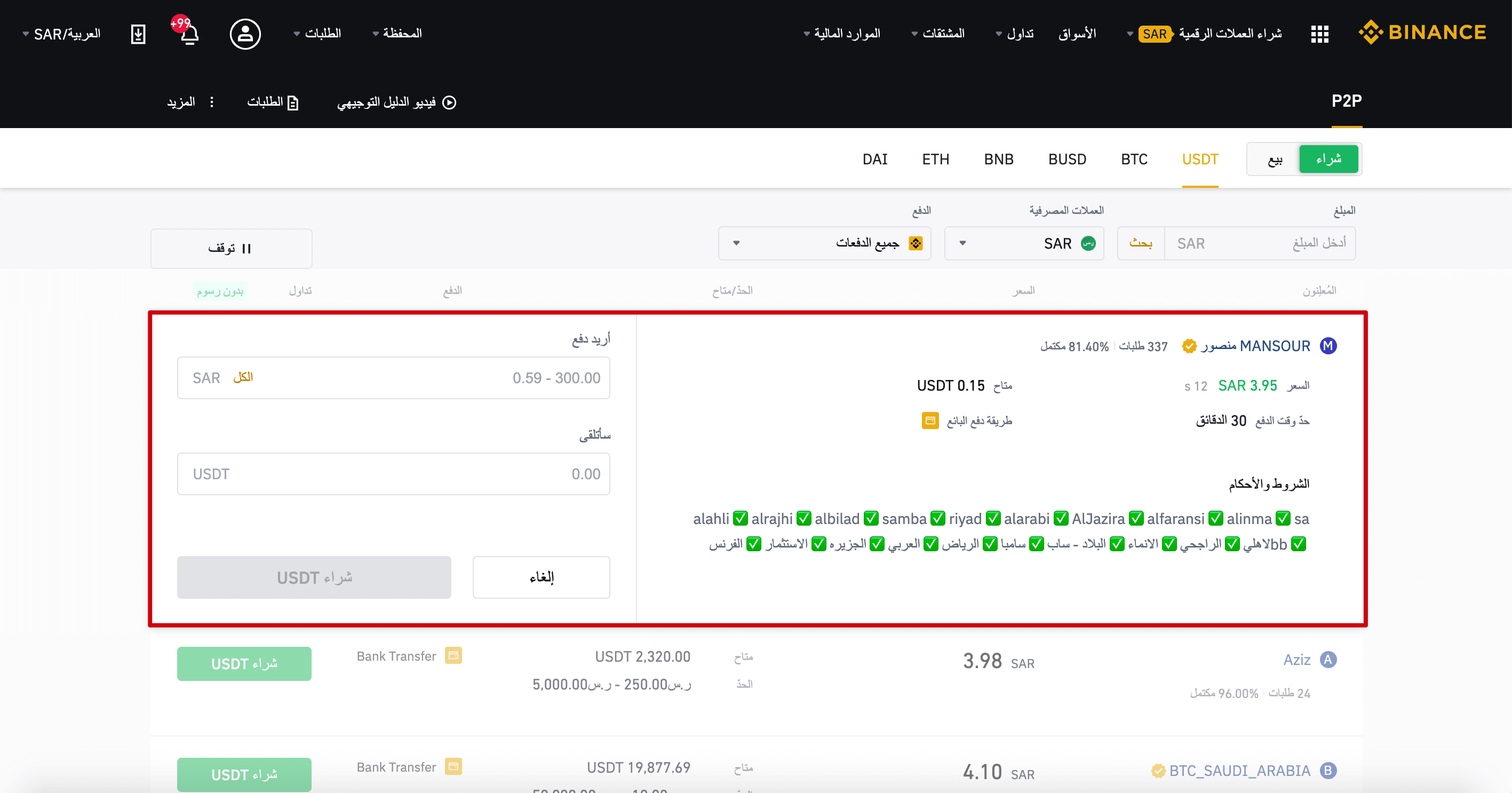The width and height of the screenshot is (1512, 793).
Task: Click the download app icon
Action: (x=138, y=34)
